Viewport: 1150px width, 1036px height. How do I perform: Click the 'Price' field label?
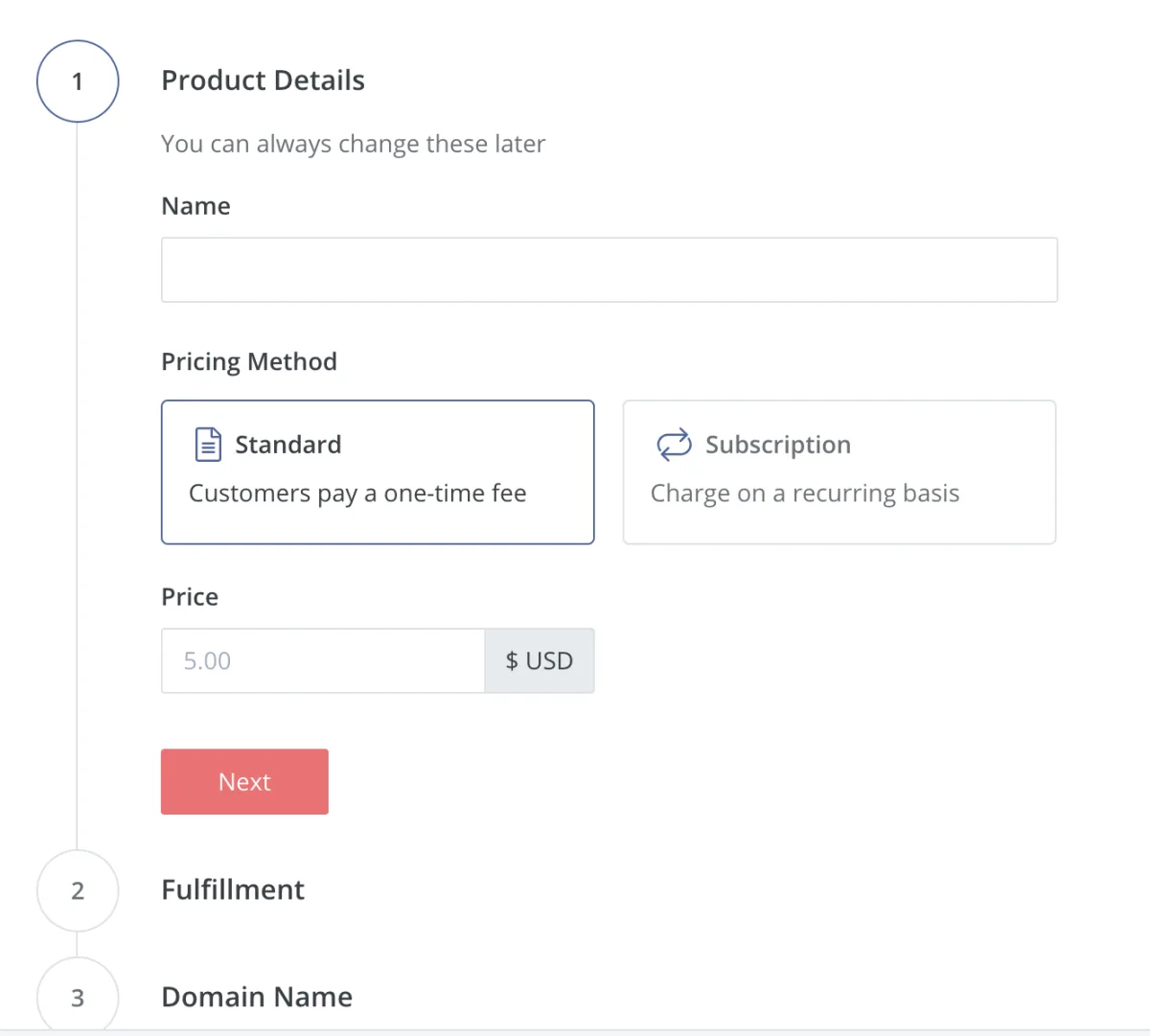click(x=190, y=597)
